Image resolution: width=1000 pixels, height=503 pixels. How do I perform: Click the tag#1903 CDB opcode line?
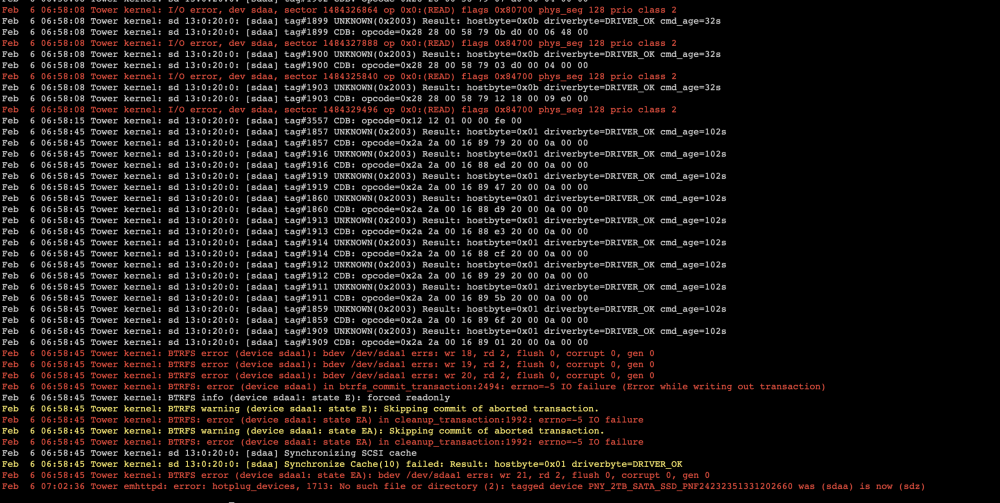(295, 98)
